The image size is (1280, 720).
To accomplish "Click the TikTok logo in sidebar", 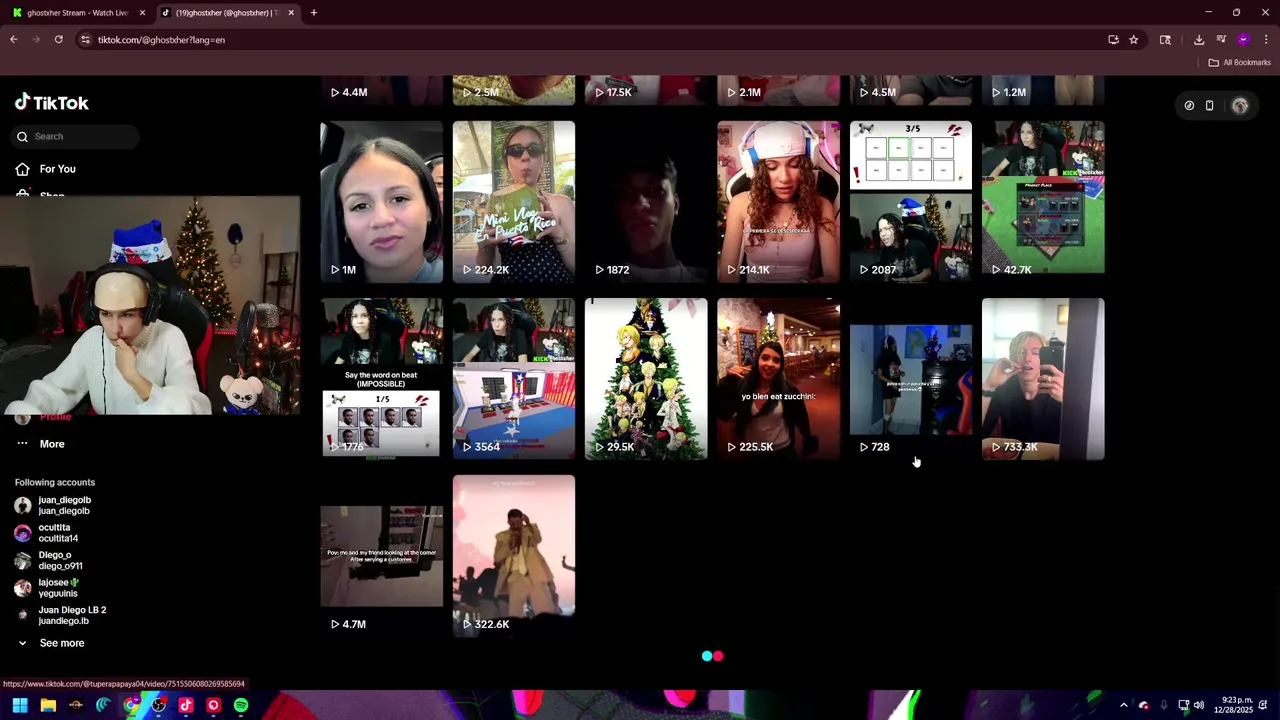I will point(51,103).
